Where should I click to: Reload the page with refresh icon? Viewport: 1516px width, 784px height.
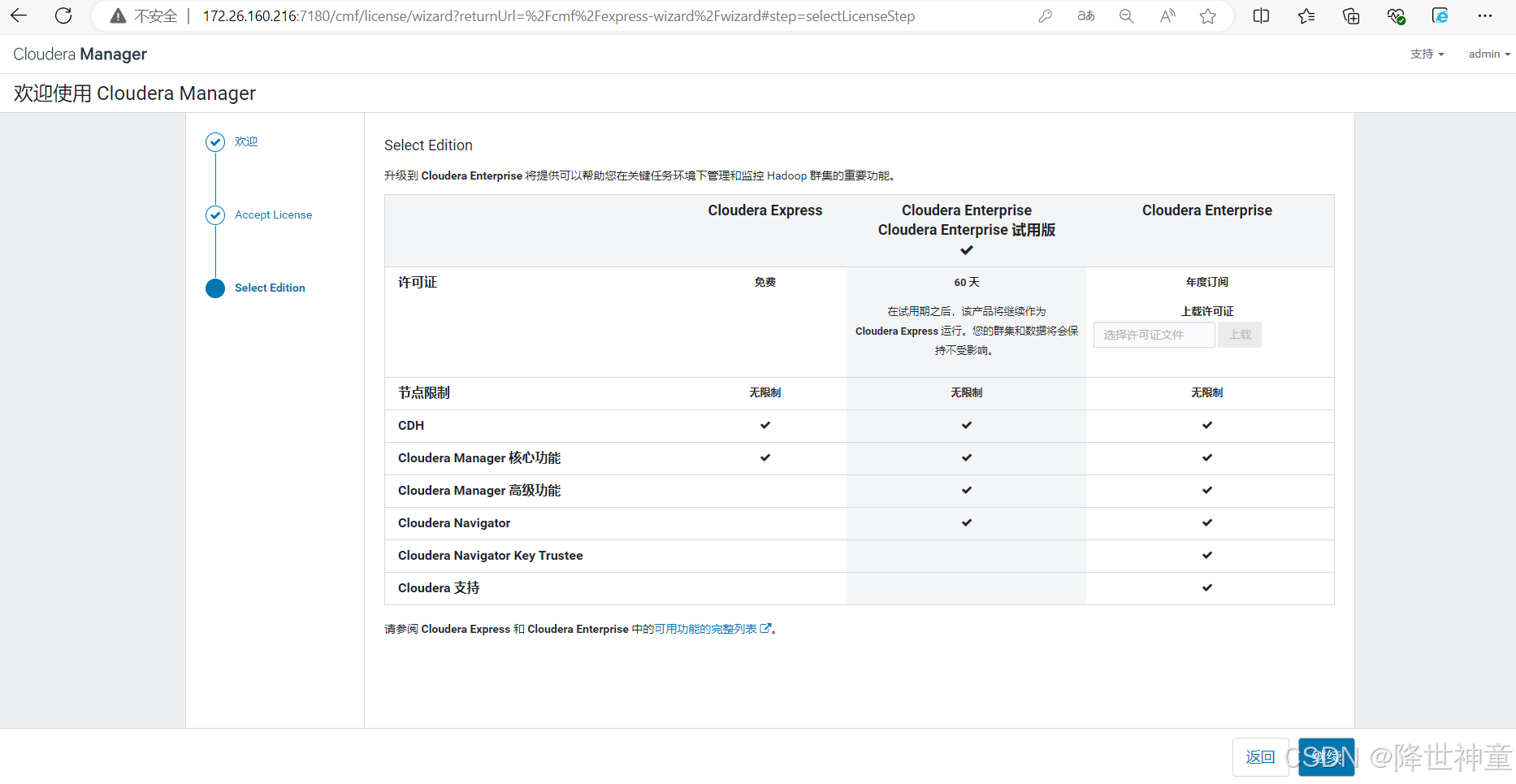(63, 15)
